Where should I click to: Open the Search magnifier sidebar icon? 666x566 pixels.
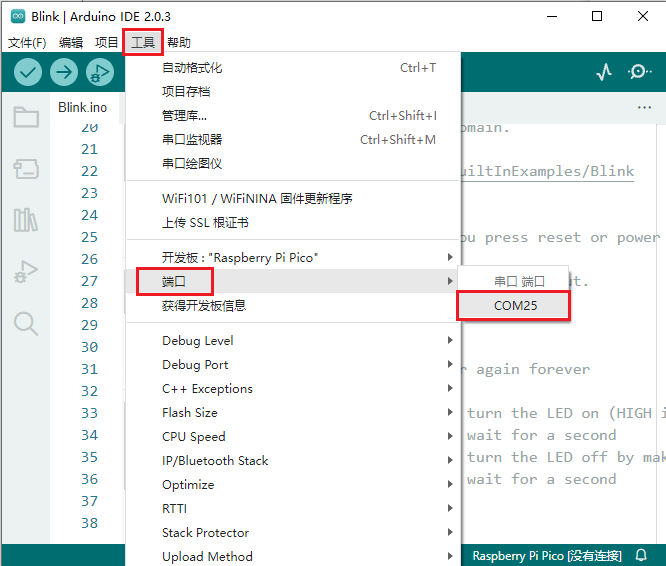(26, 324)
